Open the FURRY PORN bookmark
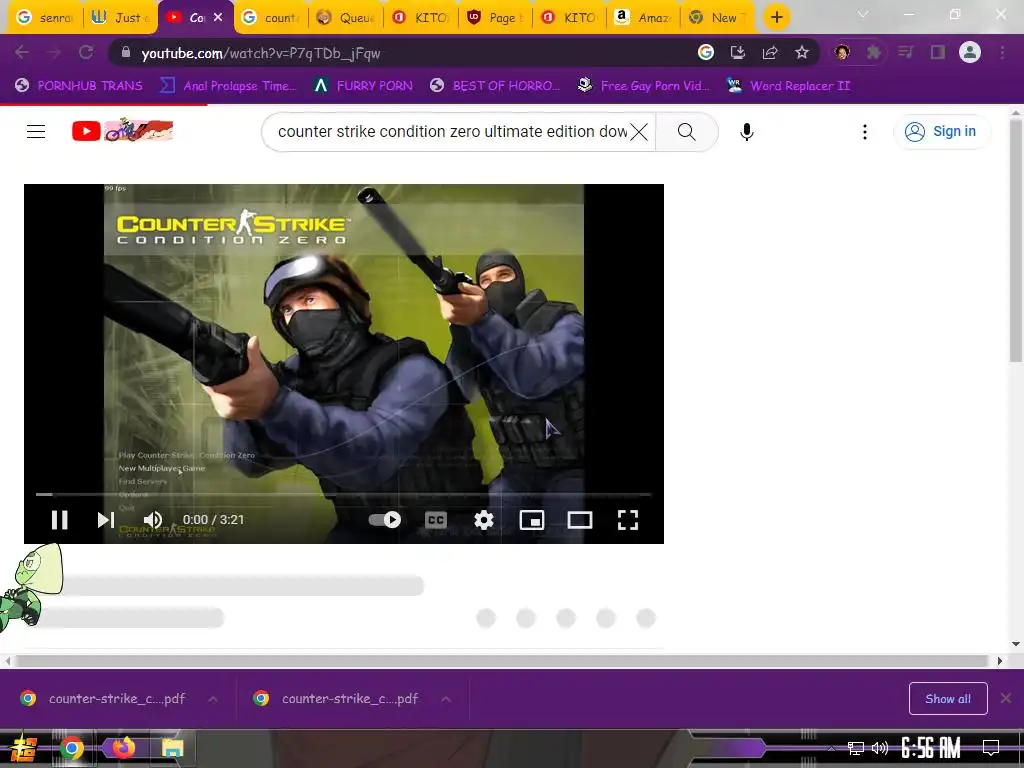 [x=363, y=86]
